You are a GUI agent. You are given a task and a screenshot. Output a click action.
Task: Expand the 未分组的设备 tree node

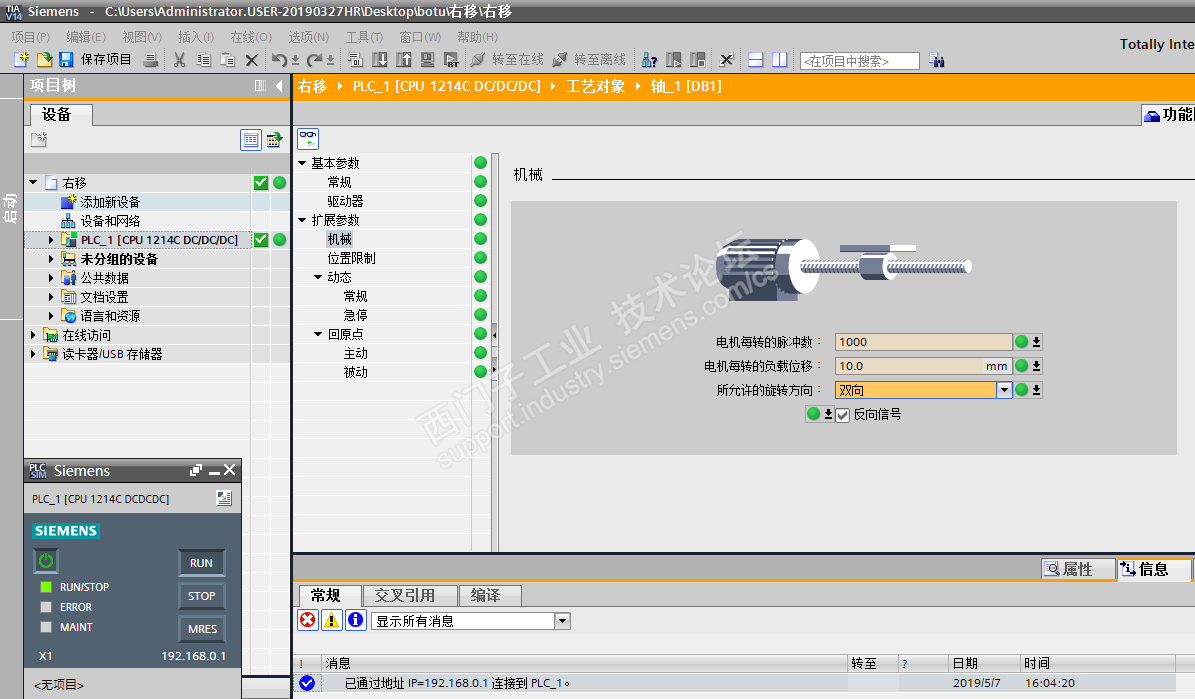(51, 258)
